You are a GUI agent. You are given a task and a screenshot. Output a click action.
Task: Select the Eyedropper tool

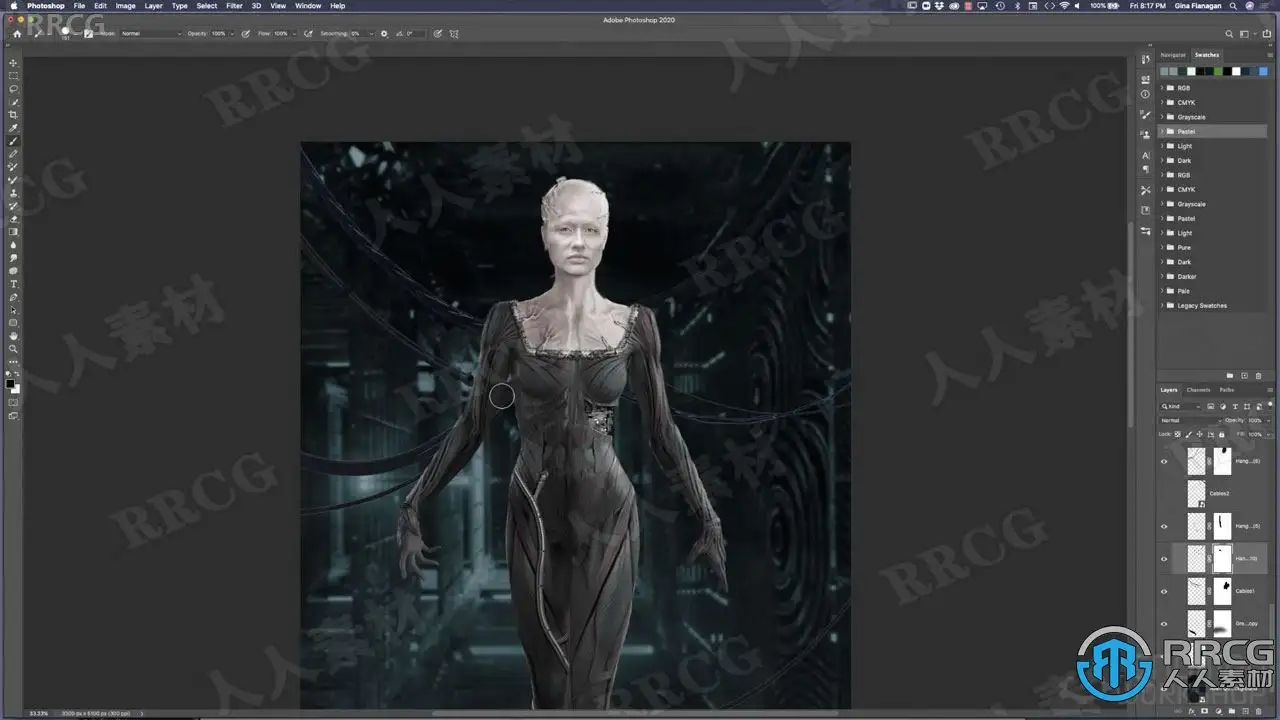pos(13,128)
